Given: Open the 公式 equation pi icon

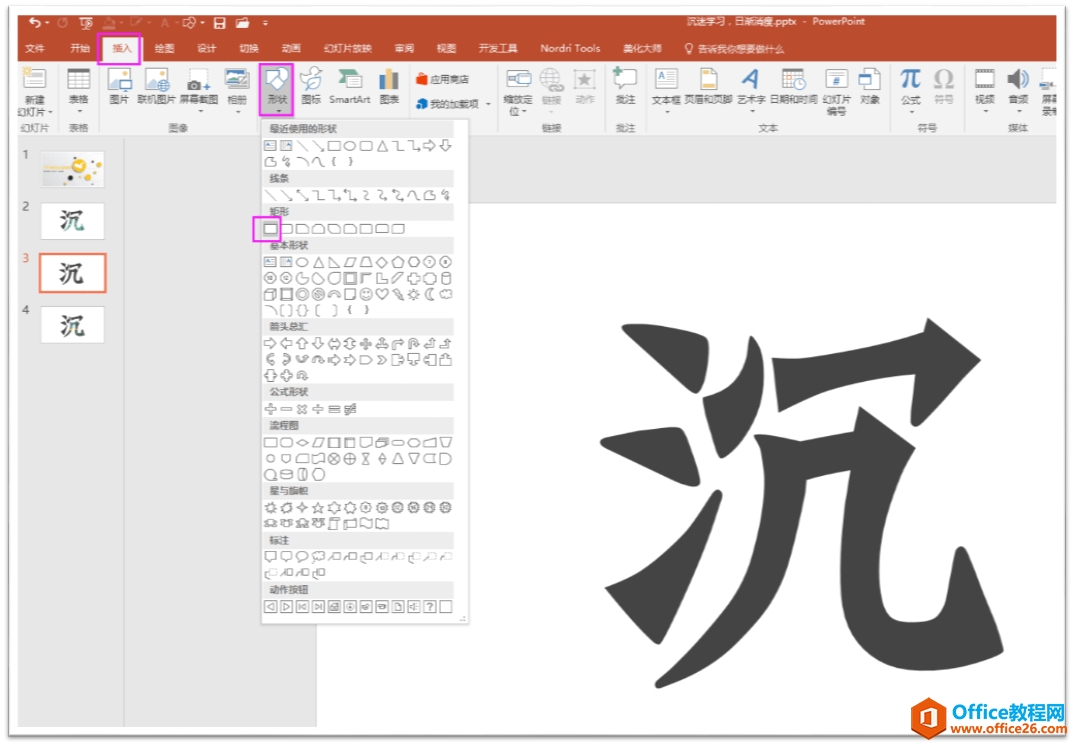Looking at the screenshot, I should click(x=910, y=86).
